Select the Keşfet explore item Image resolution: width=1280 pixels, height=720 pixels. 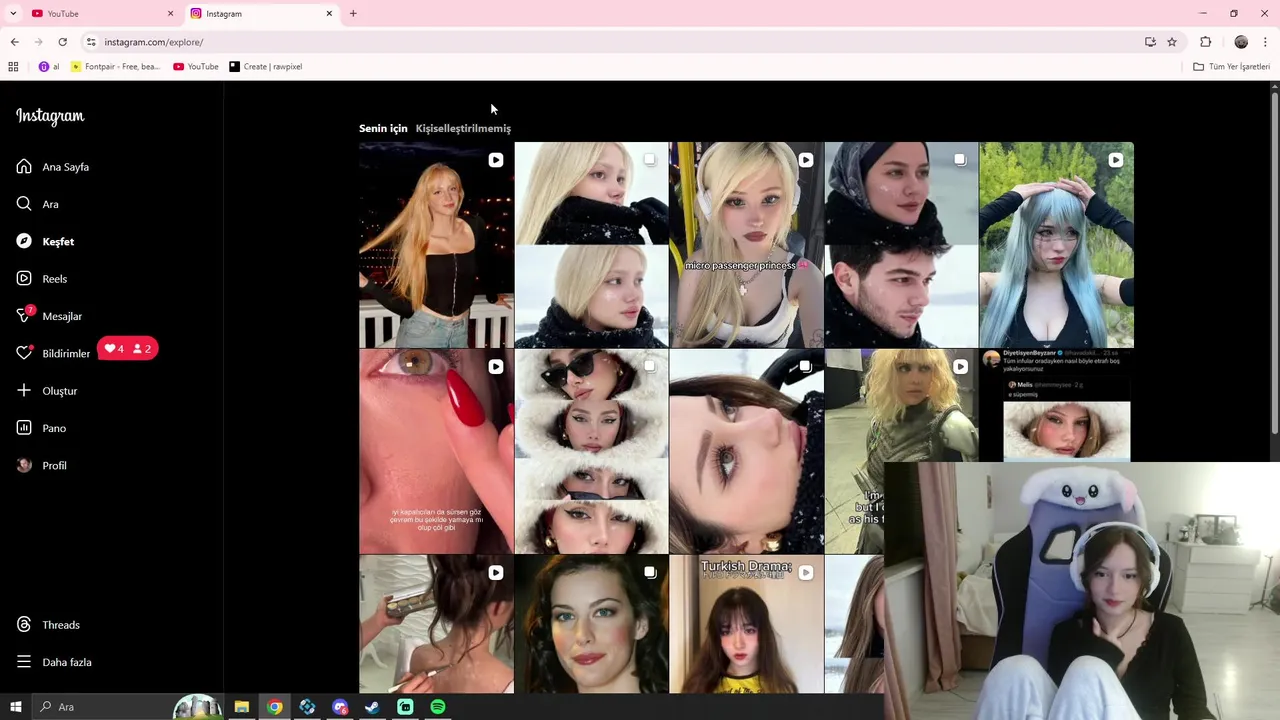point(45,241)
